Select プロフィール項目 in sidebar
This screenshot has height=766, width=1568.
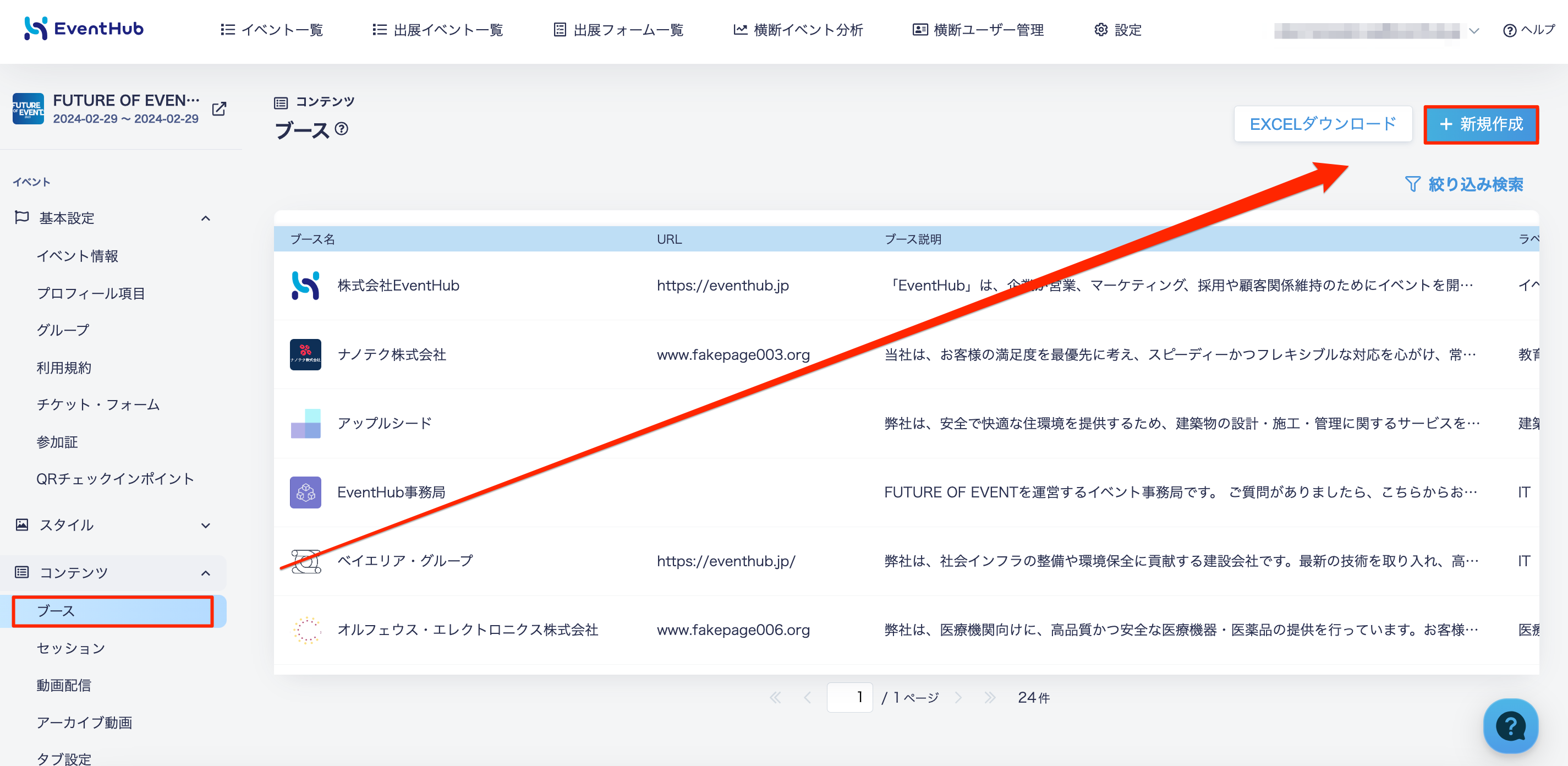point(91,293)
